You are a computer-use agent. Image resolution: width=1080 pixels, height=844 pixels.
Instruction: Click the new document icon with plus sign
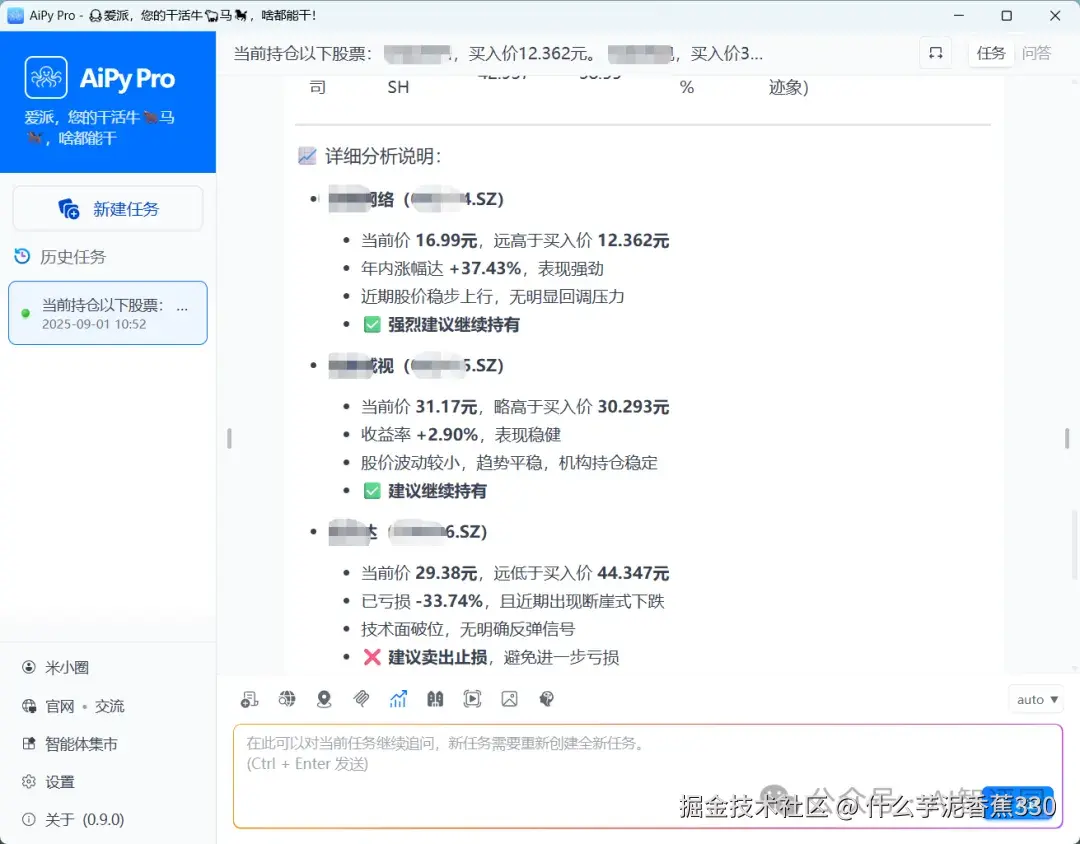tap(250, 698)
